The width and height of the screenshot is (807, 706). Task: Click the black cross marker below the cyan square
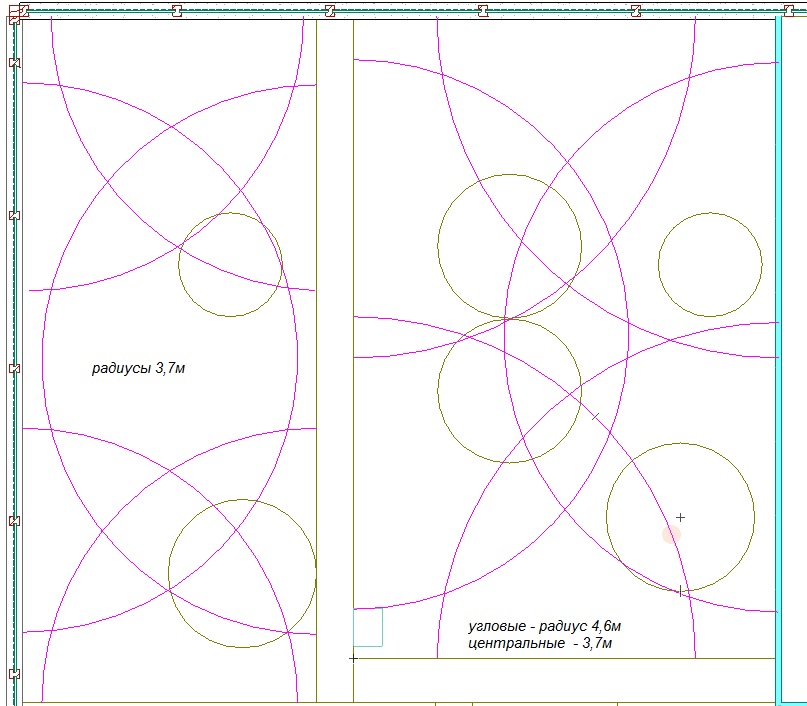[353, 658]
